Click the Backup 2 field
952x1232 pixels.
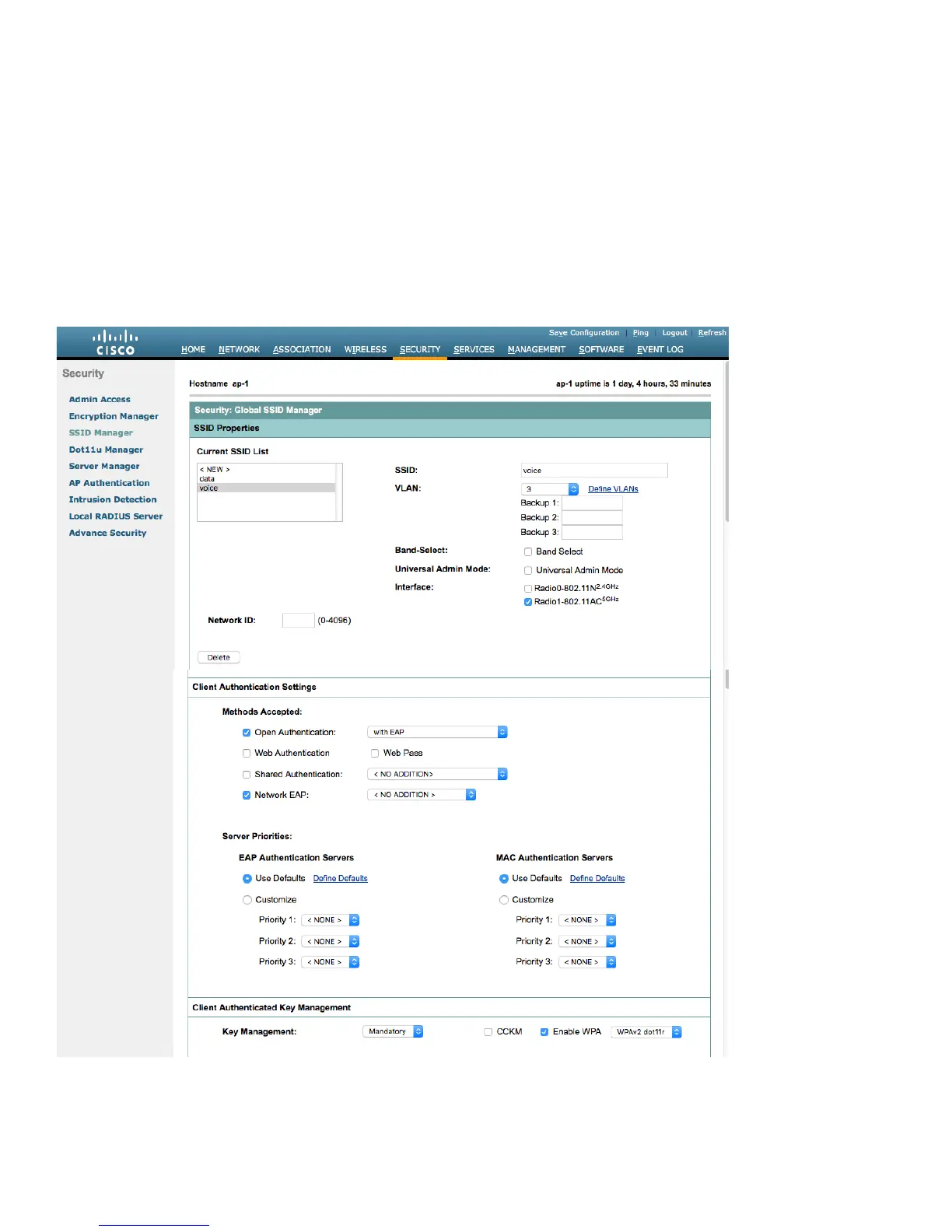click(592, 518)
